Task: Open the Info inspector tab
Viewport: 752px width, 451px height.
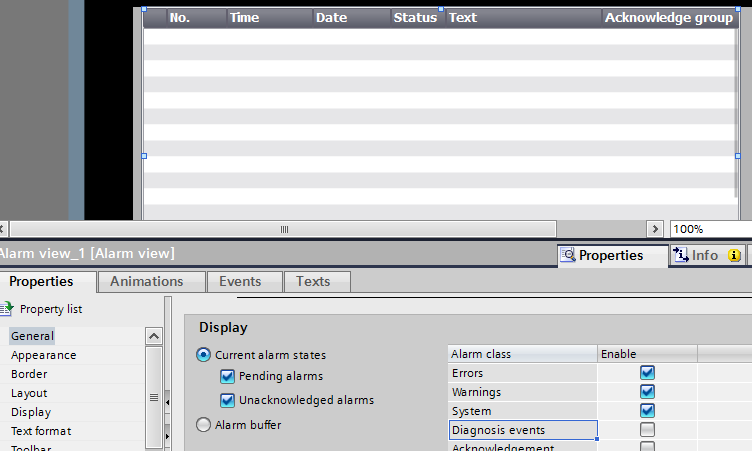Action: click(707, 255)
